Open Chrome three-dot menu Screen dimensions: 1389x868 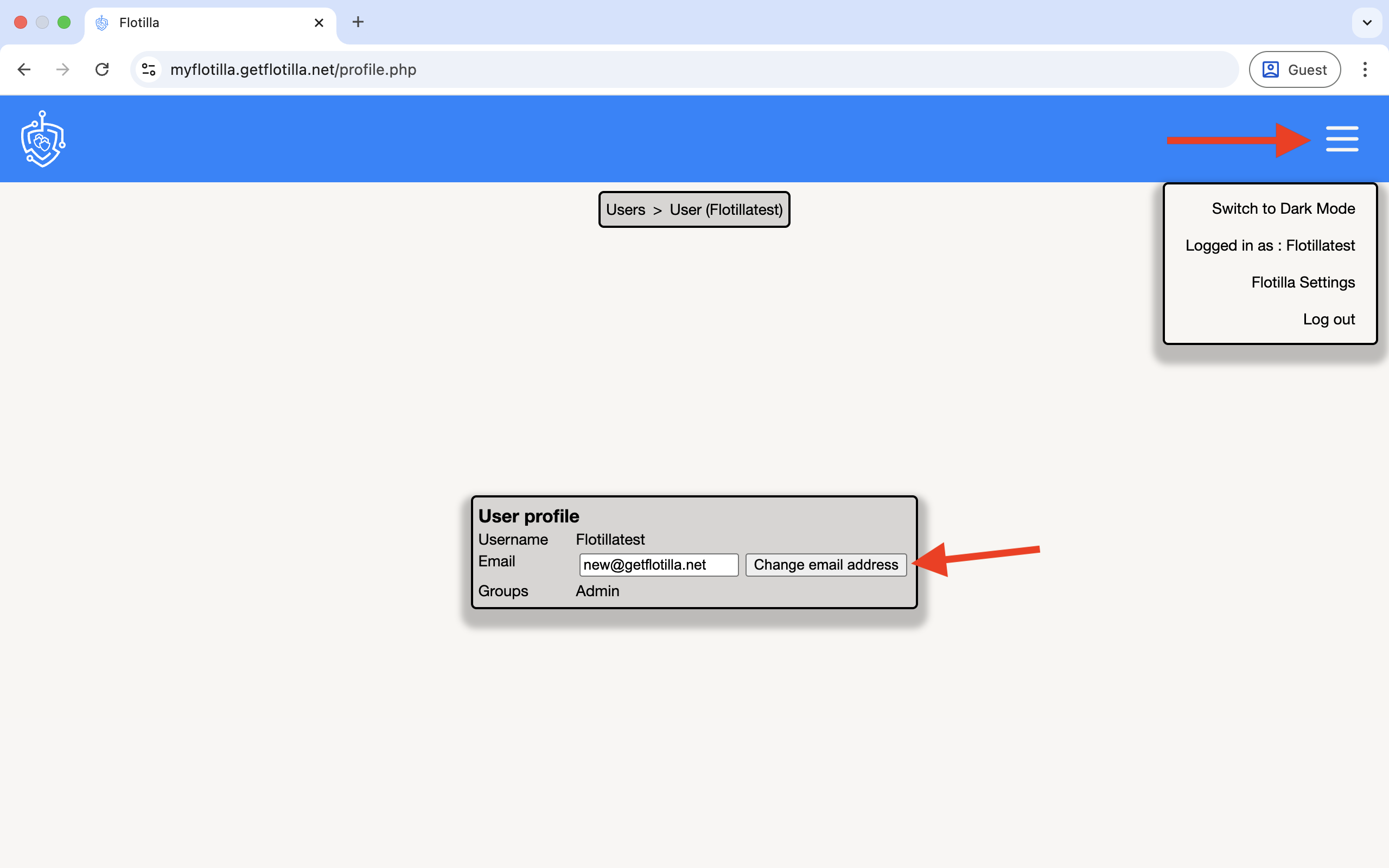tap(1365, 69)
